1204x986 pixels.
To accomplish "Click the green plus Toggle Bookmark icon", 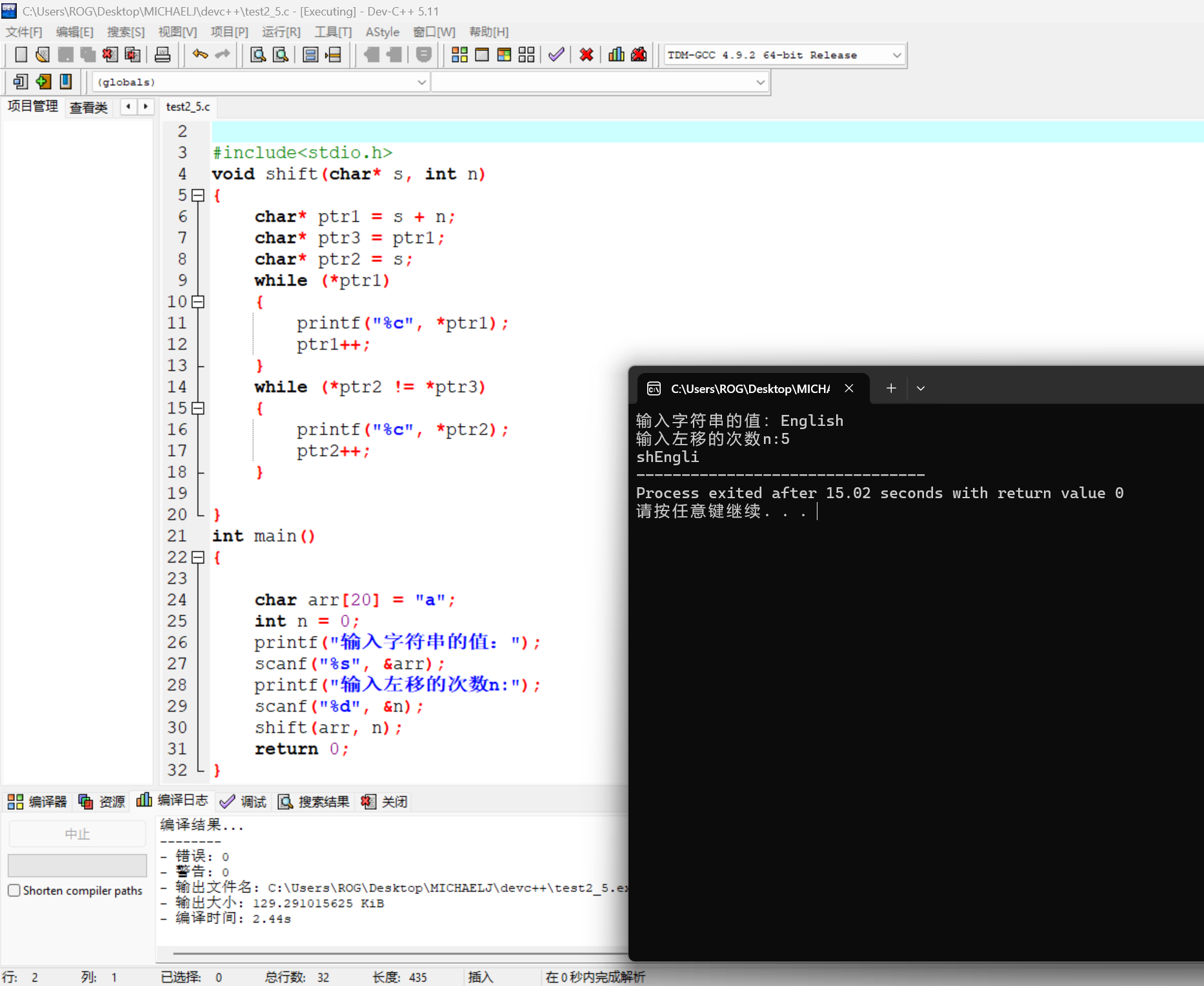I will 43,82.
